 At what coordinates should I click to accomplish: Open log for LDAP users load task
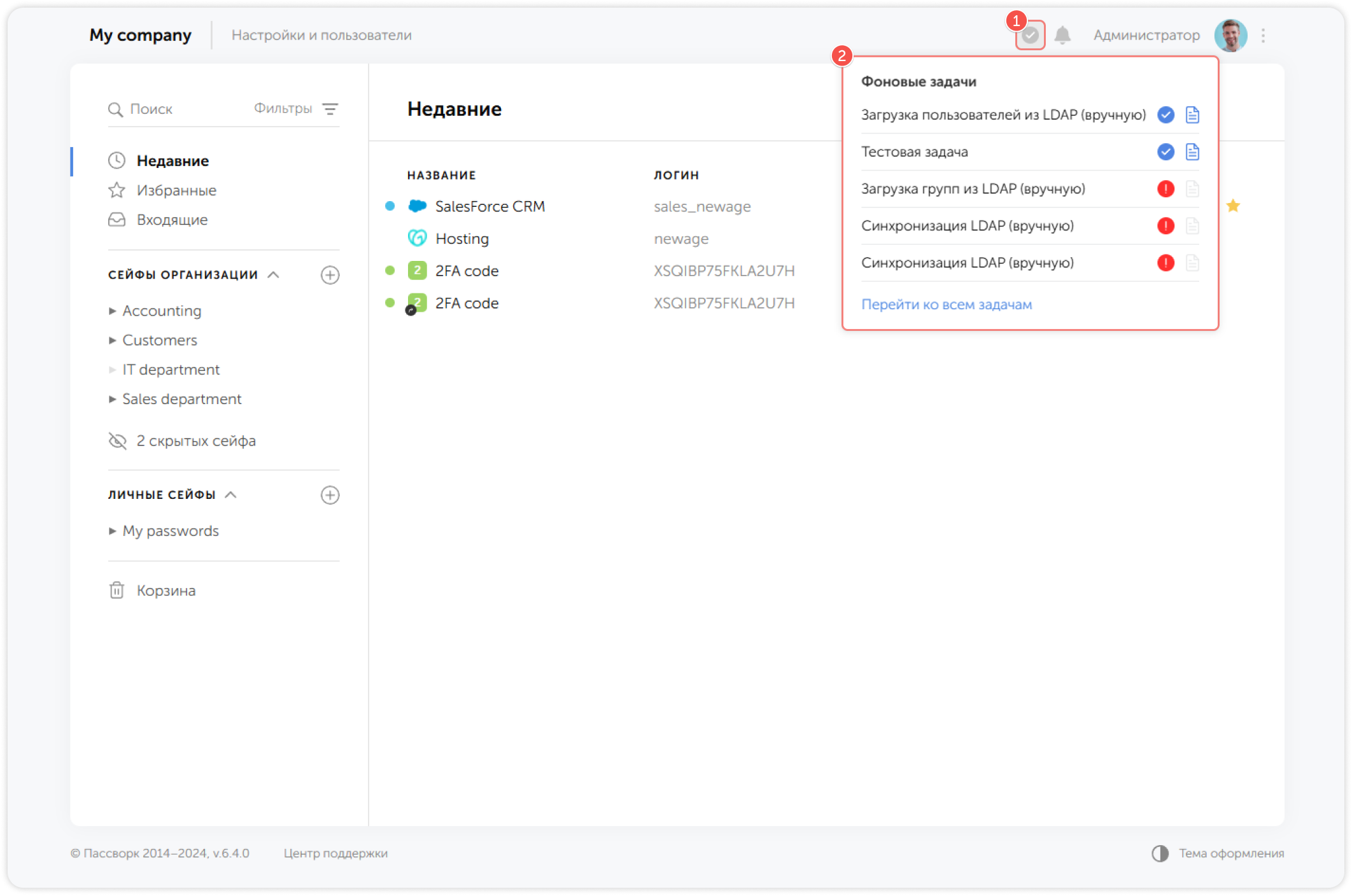[1192, 115]
